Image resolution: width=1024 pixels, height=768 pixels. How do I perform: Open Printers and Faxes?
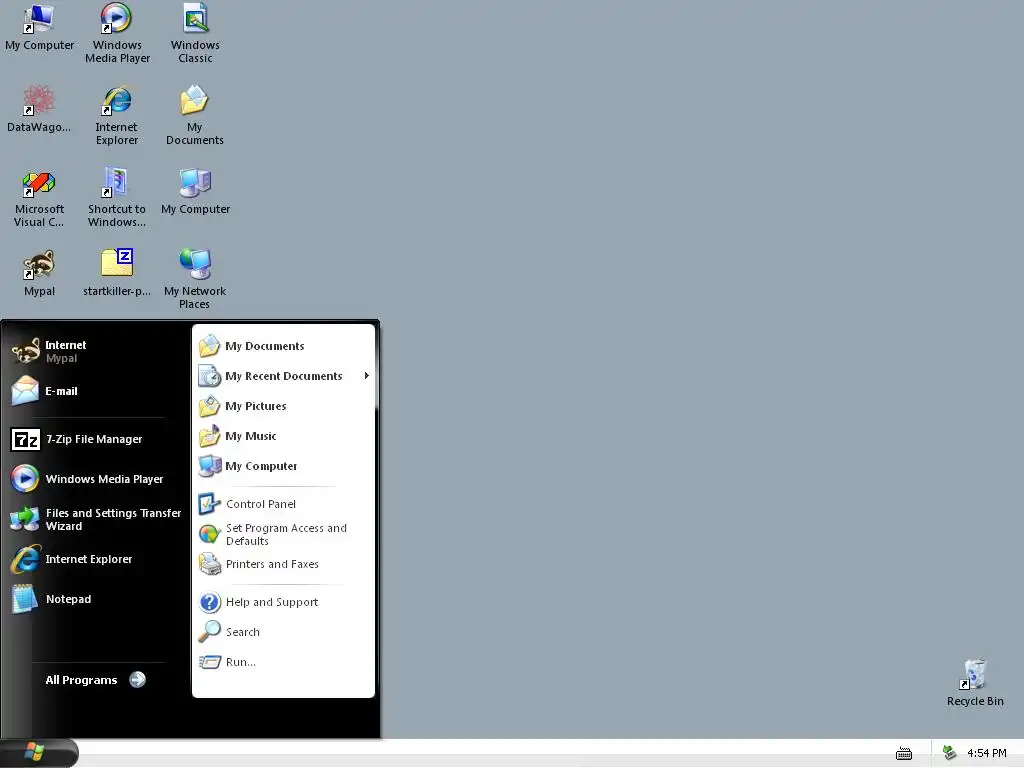pyautogui.click(x=283, y=564)
